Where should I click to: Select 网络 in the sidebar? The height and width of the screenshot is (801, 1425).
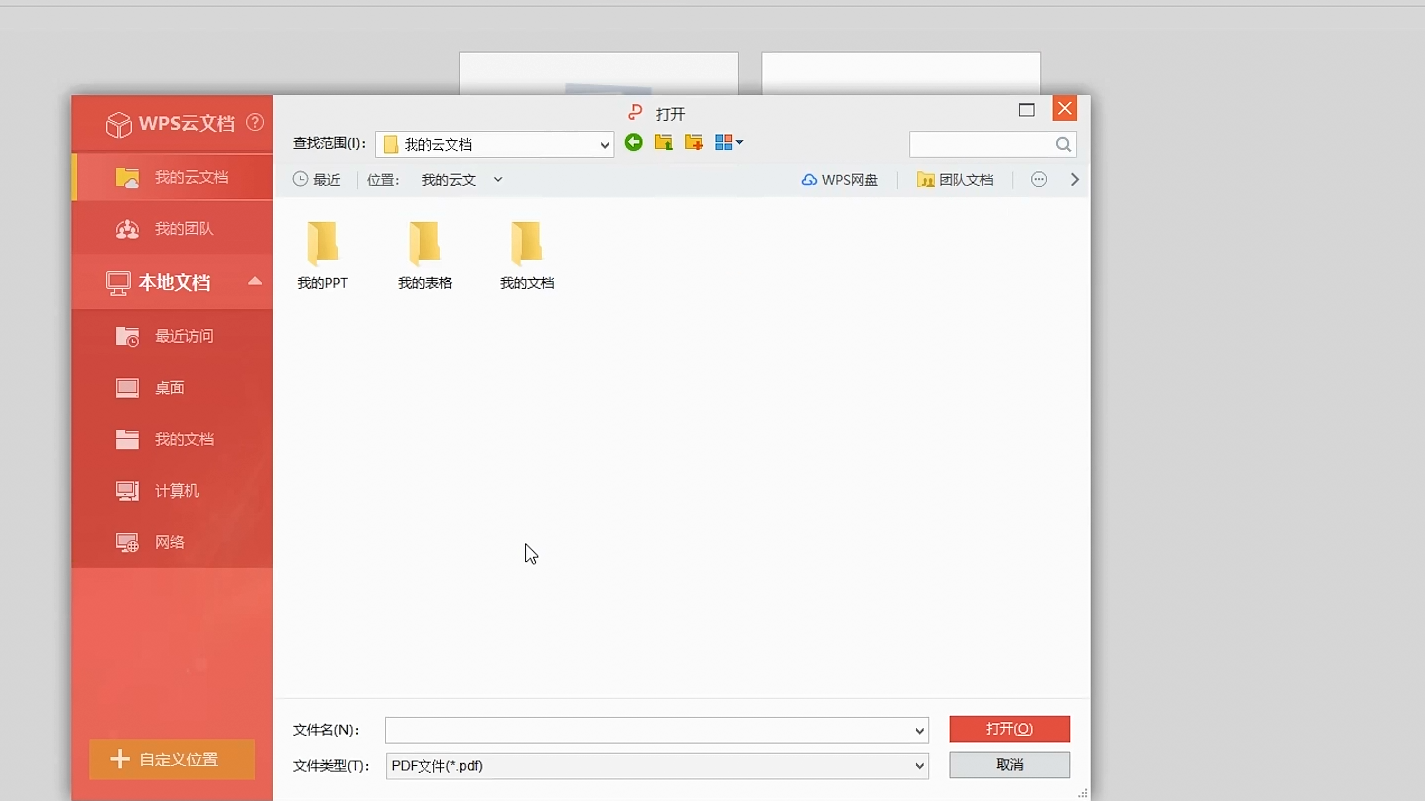tap(172, 542)
